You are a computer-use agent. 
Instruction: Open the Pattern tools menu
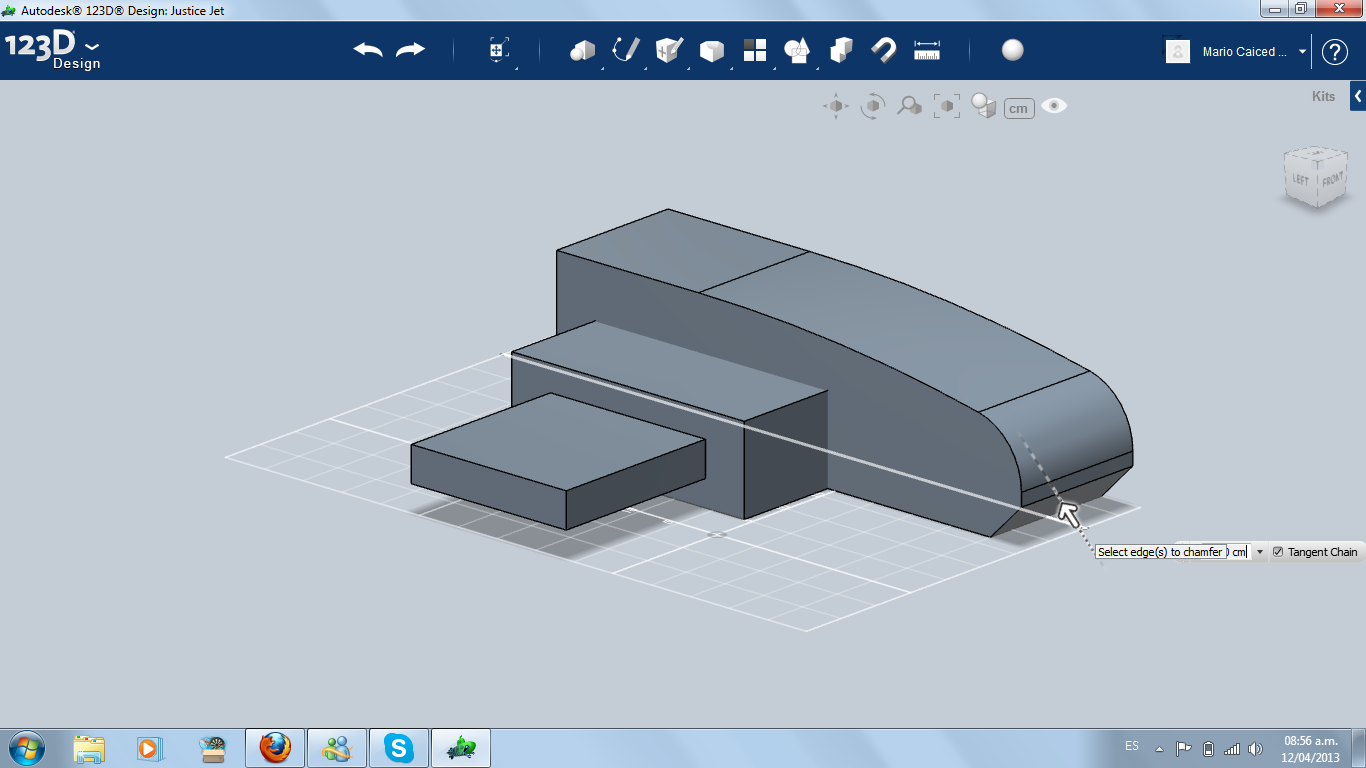(755, 50)
